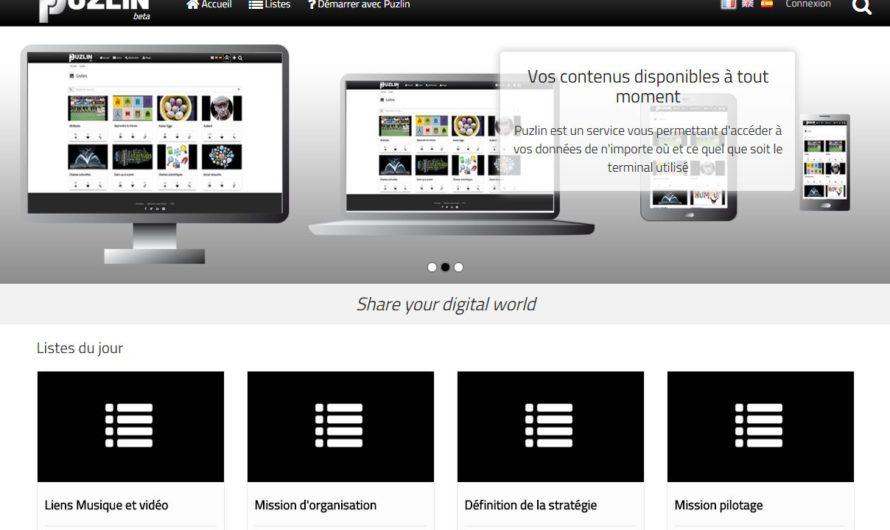Switch language to English flag

click(x=748, y=3)
